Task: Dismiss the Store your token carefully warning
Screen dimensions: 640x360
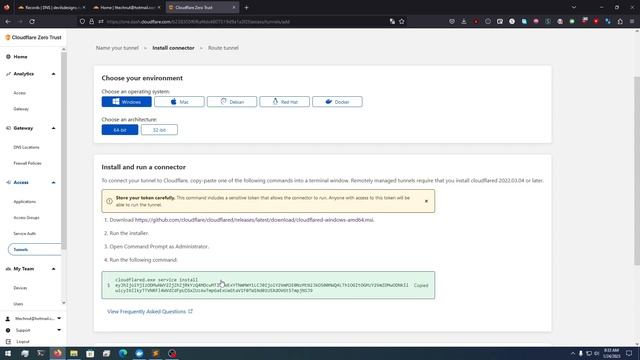Action: (426, 201)
